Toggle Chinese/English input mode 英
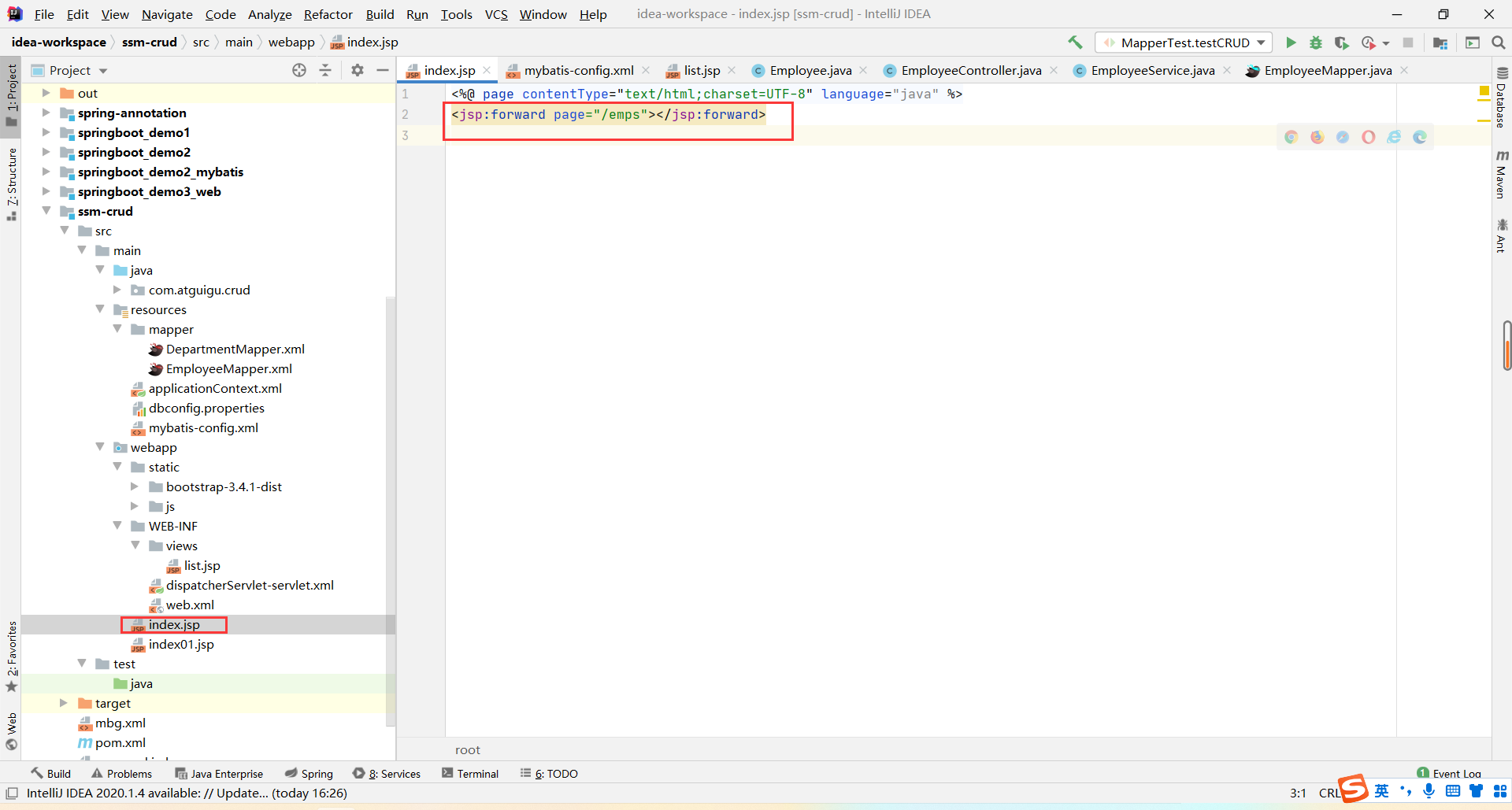The height and width of the screenshot is (810, 1512). point(1382,791)
